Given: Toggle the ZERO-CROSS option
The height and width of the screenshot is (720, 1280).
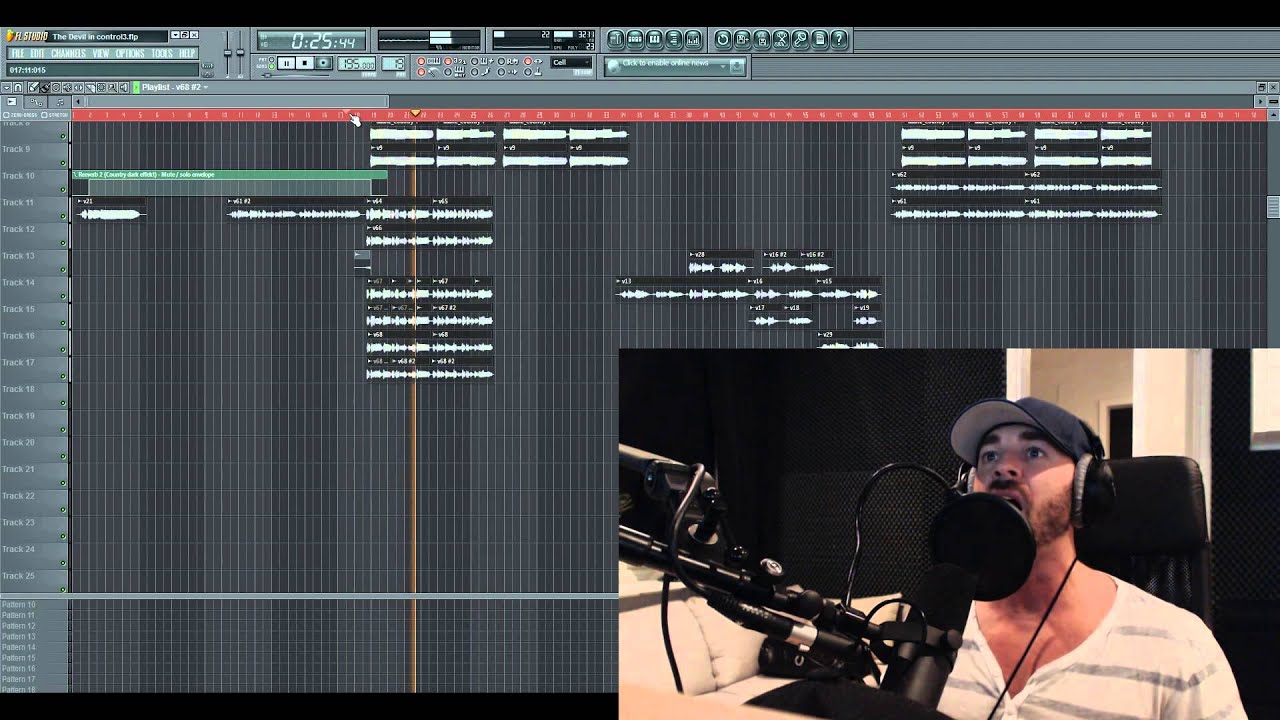Looking at the screenshot, I should point(22,115).
